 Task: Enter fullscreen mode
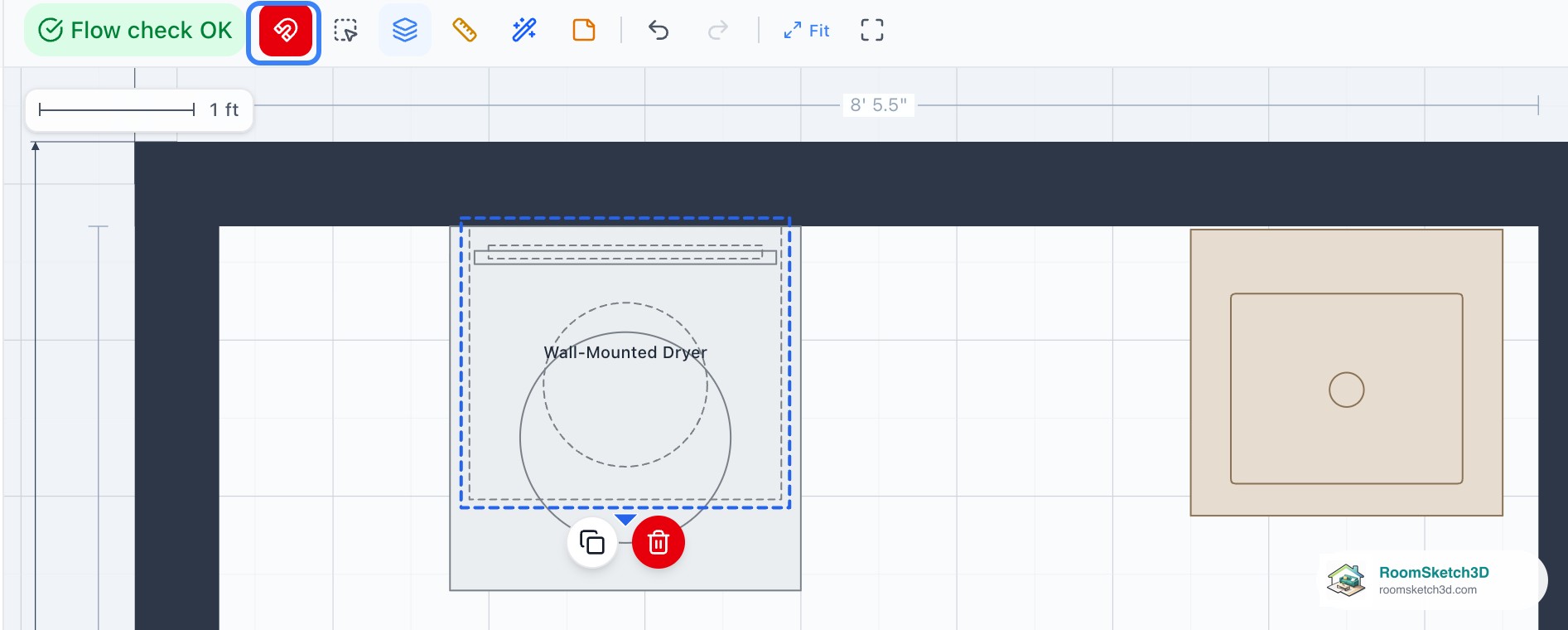[x=872, y=31]
